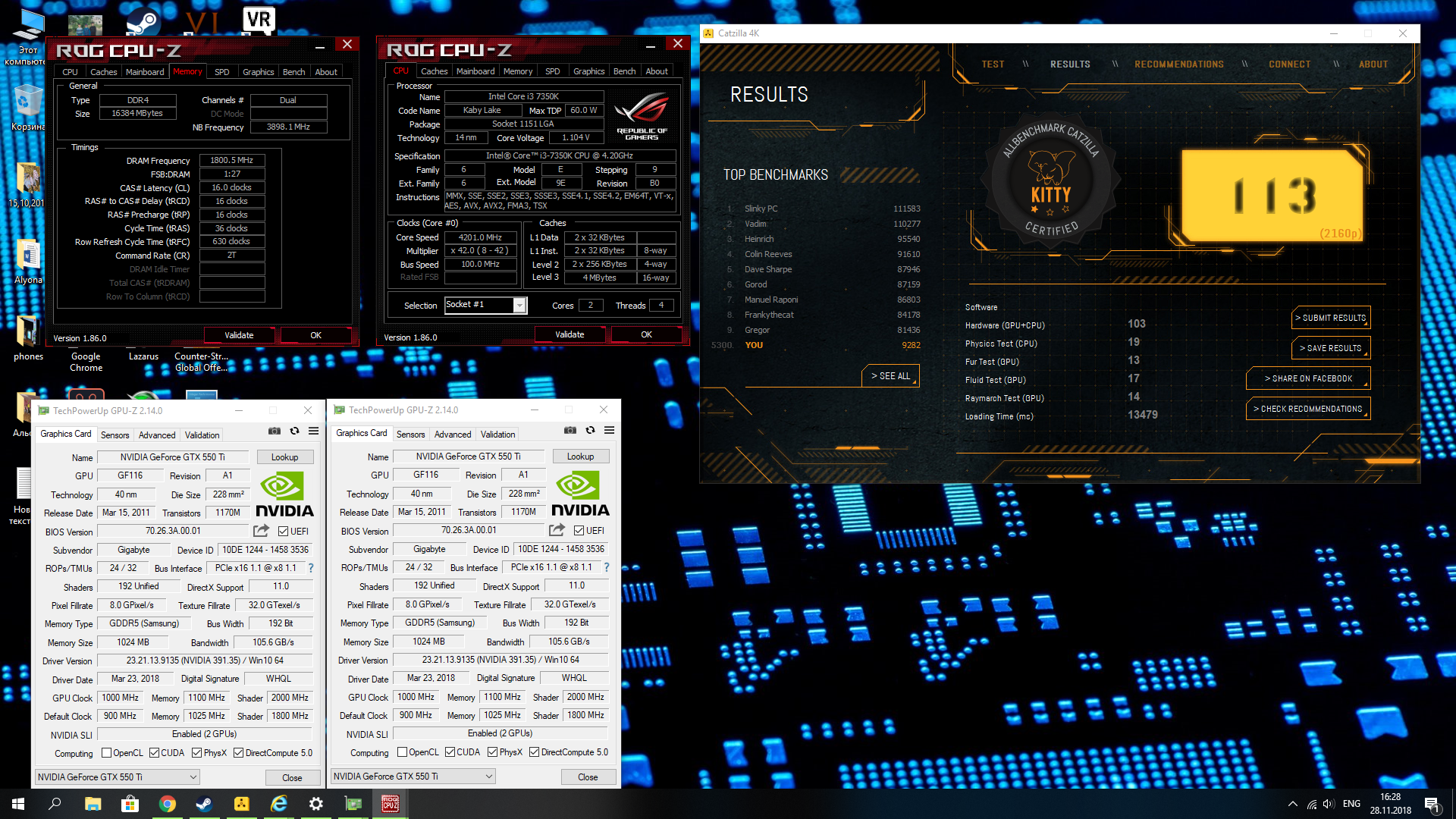1456x819 pixels.
Task: Expand Socket #1 selection dropdown in CPU-Z
Action: coord(519,305)
